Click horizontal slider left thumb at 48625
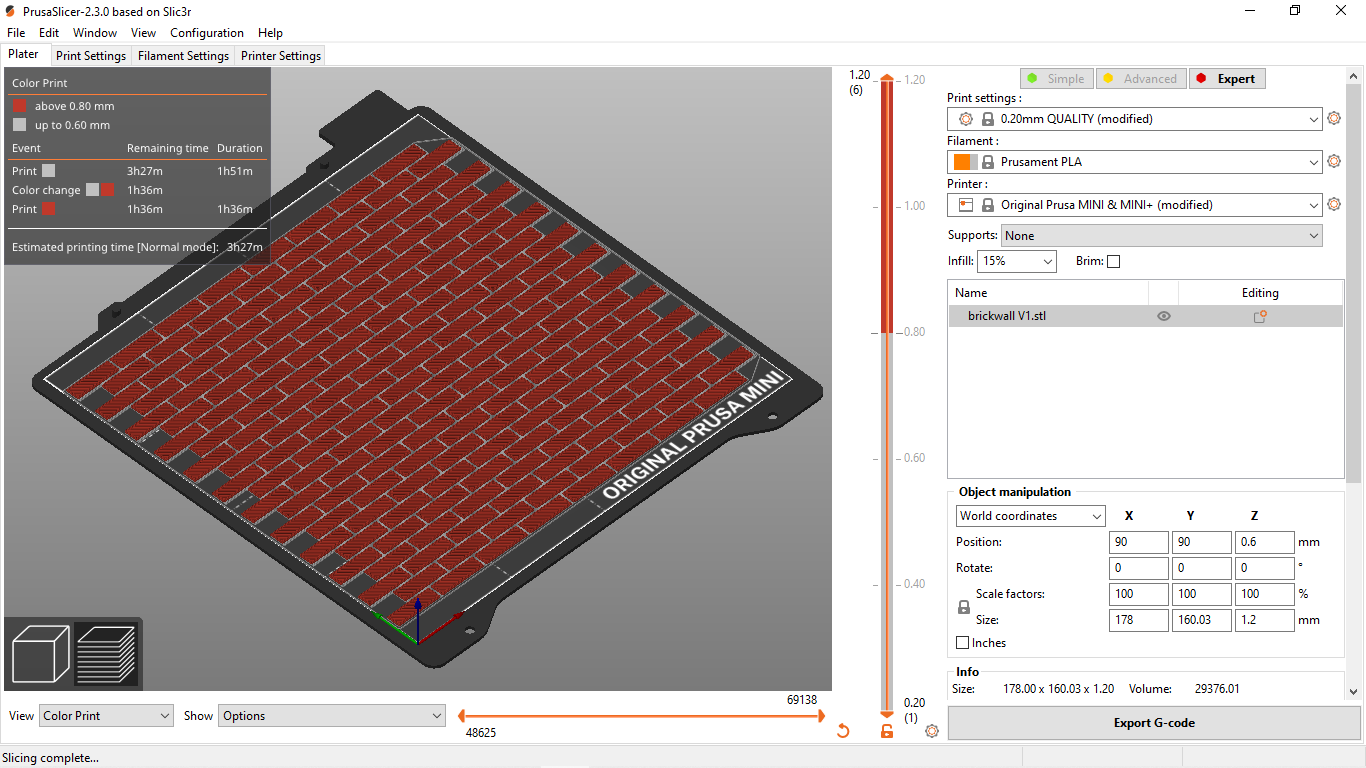Image resolution: width=1366 pixels, height=768 pixels. [462, 716]
